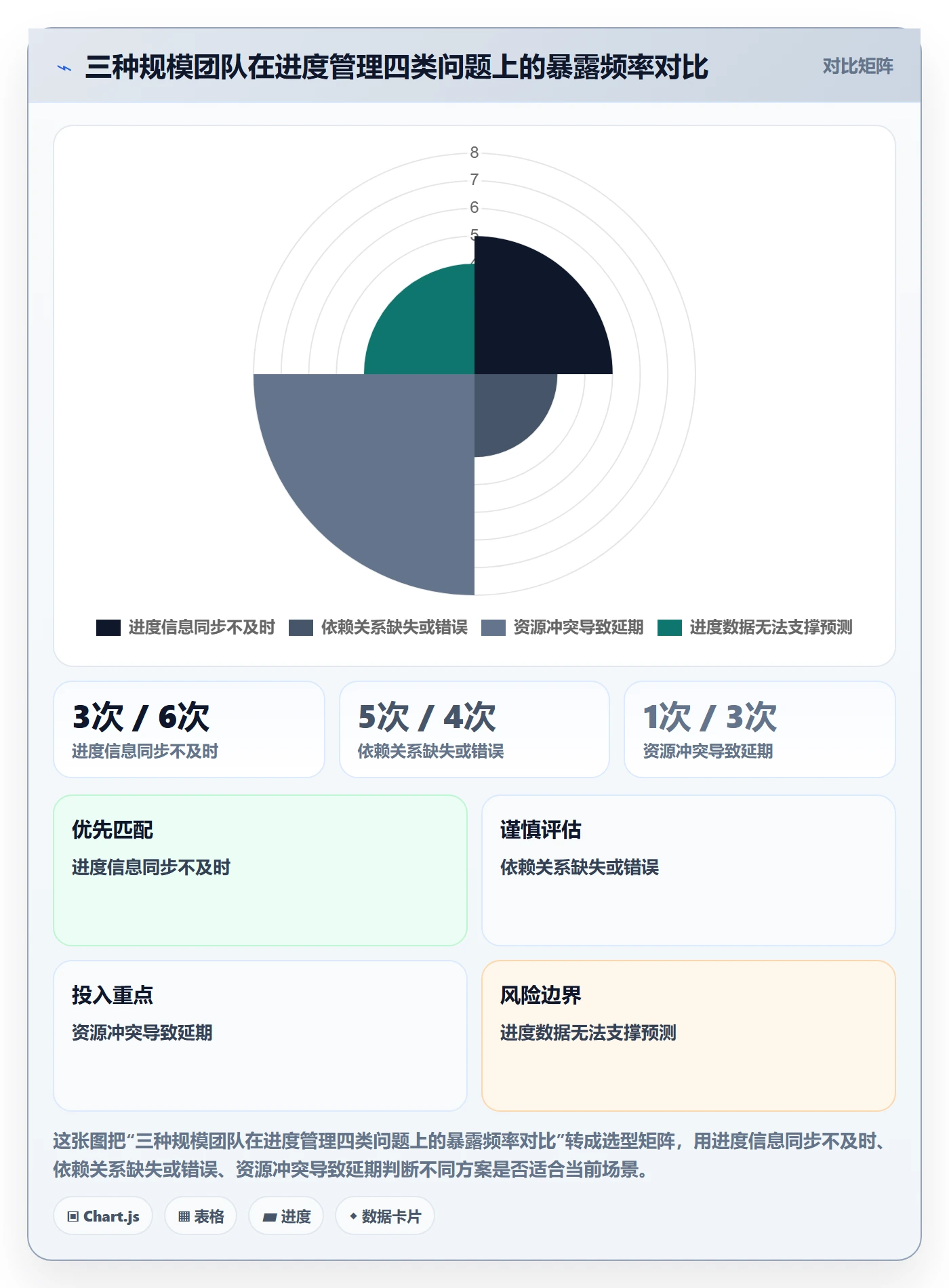Open the green 优先匹配 card
This screenshot has width=949, height=1288.
(x=260, y=870)
